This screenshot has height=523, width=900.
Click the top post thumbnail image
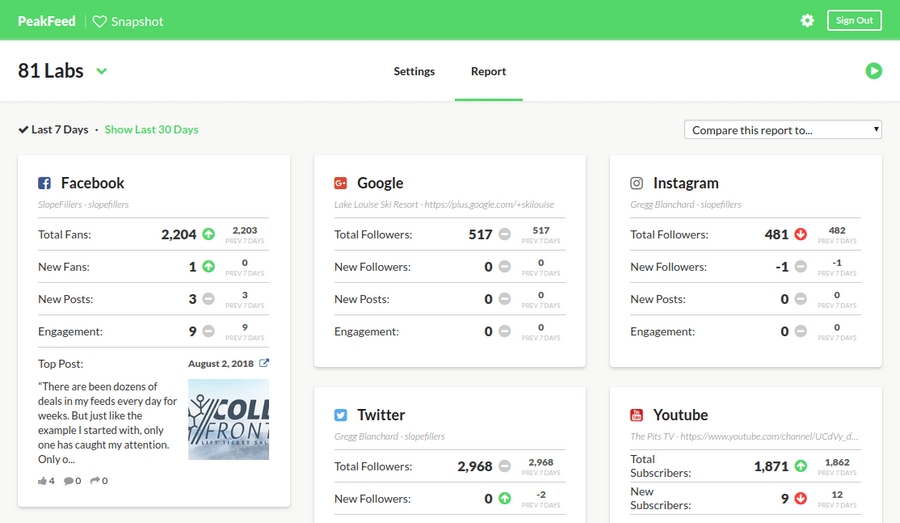tap(228, 419)
